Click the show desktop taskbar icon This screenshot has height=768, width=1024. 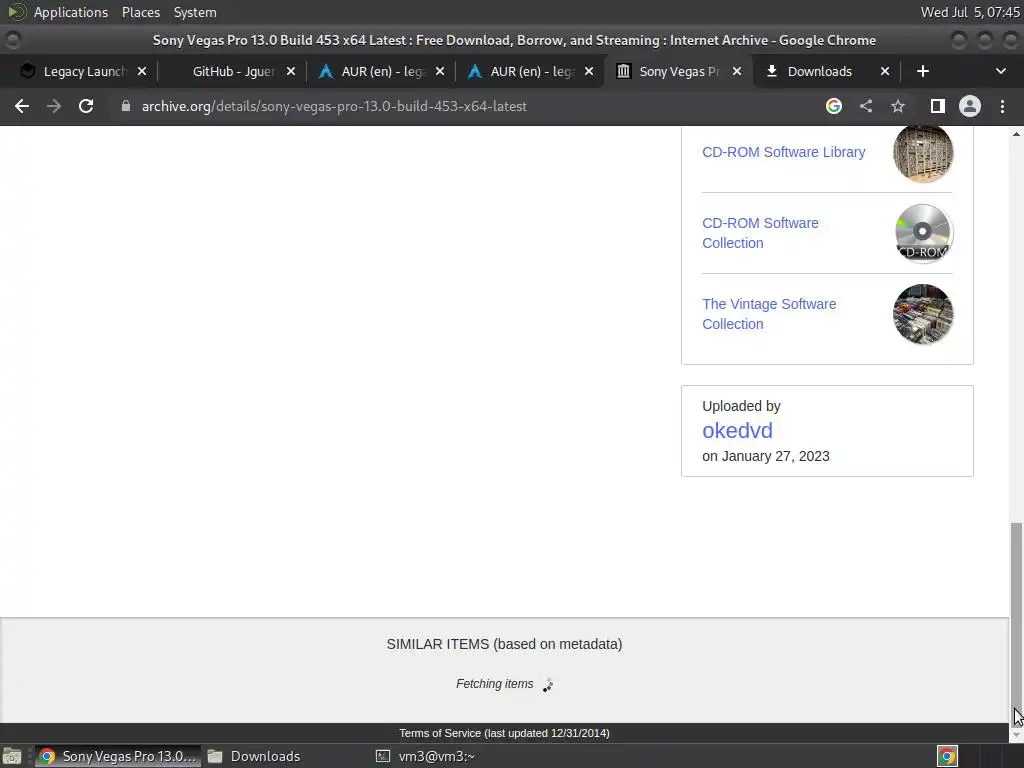pyautogui.click(x=12, y=756)
